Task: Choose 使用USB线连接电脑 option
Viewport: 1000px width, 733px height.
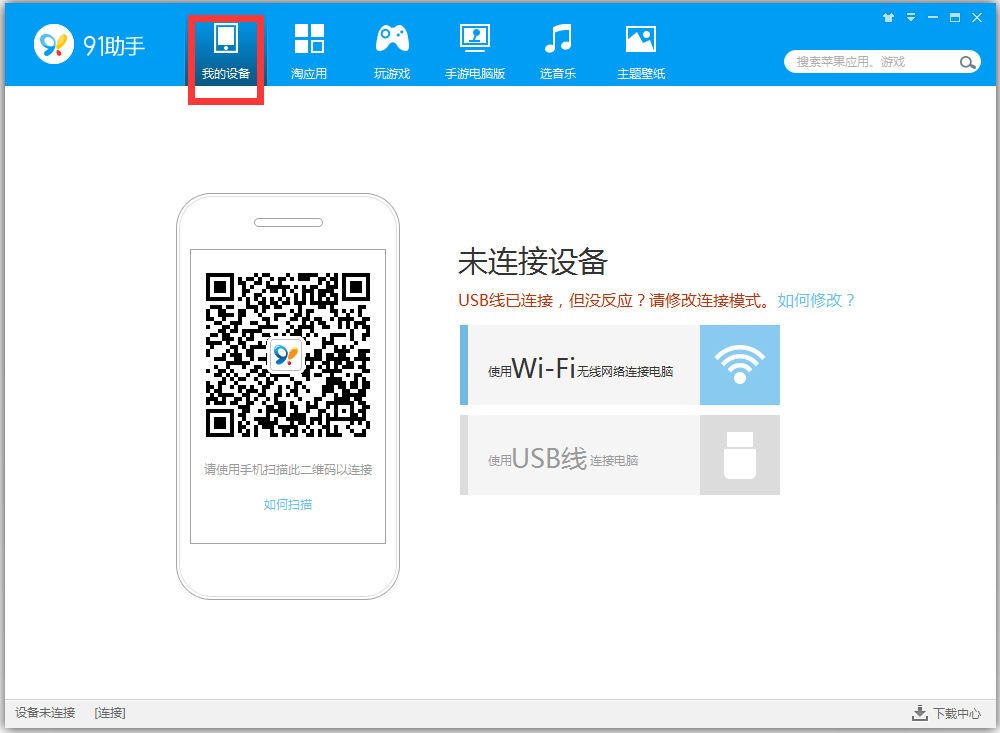Action: click(x=620, y=455)
